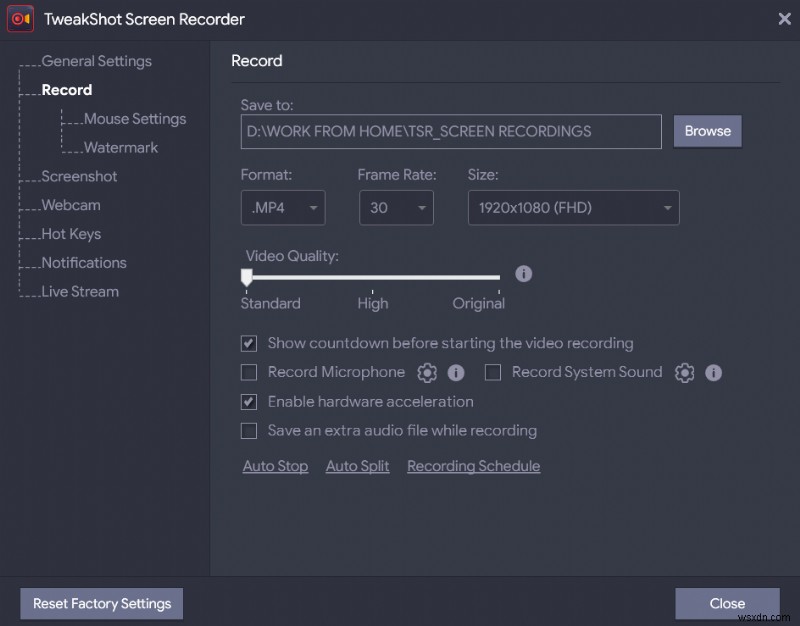This screenshot has height=626, width=800.
Task: Open the Screenshot settings section
Action: click(x=79, y=176)
